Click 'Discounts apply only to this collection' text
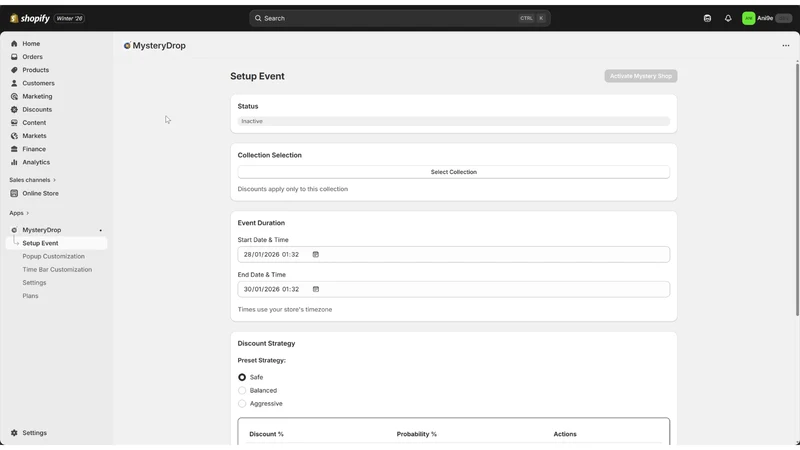 click(x=293, y=189)
